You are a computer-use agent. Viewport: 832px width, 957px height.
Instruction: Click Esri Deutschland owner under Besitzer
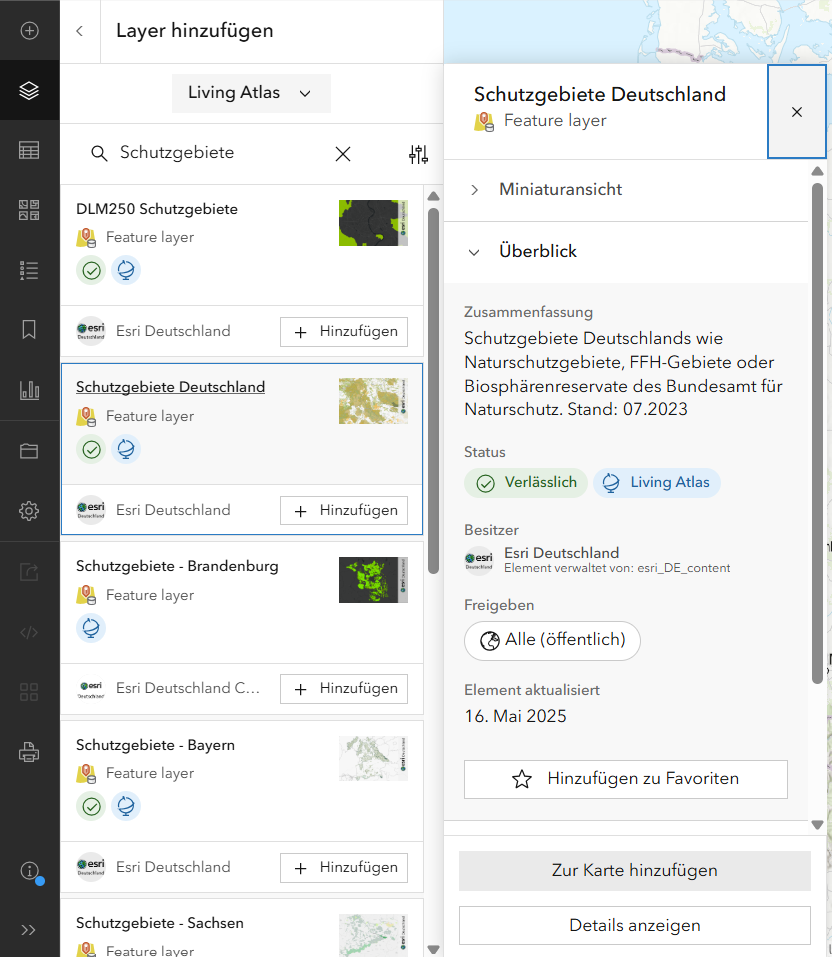[x=561, y=553]
